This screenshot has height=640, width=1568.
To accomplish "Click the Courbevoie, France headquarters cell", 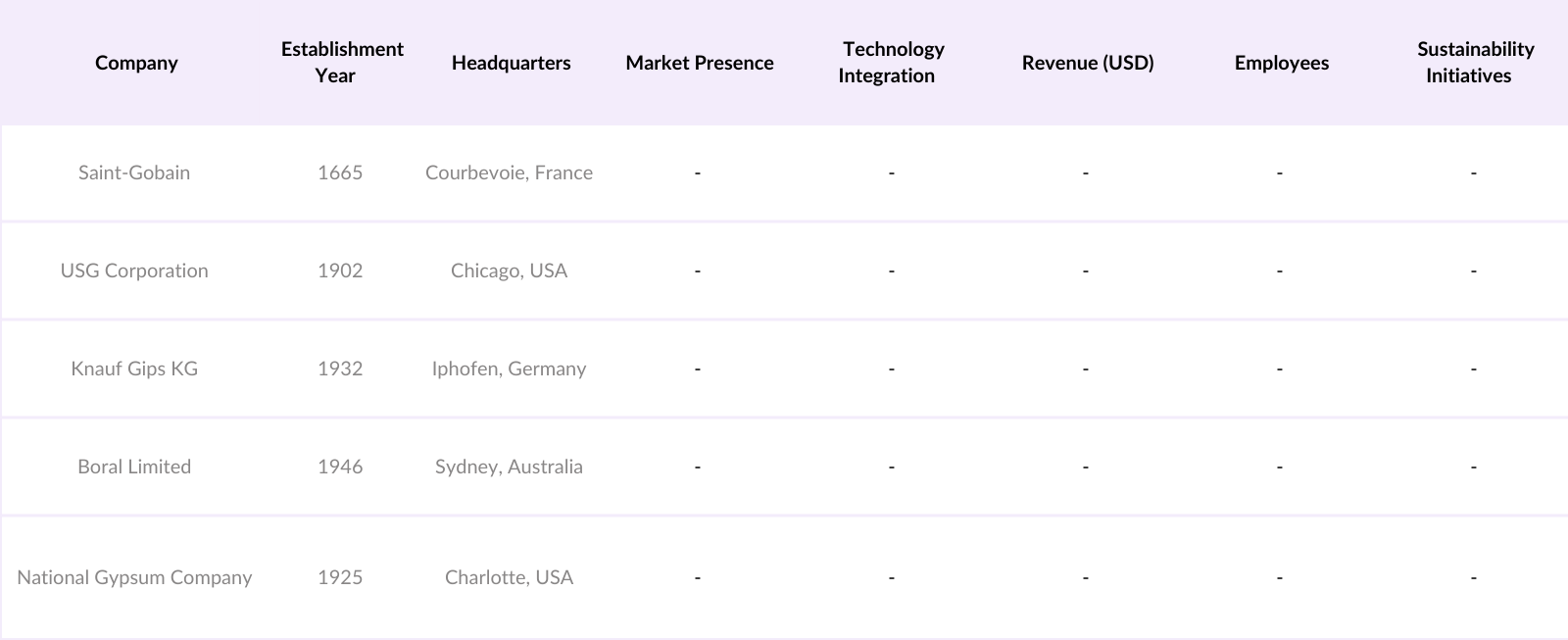I will (x=509, y=172).
